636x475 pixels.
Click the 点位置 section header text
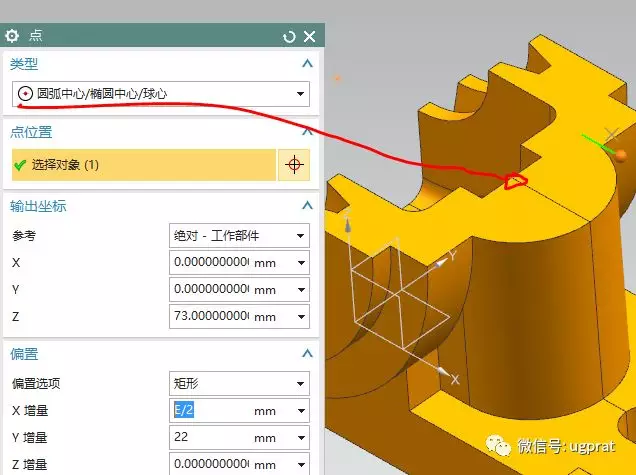[x=31, y=132]
